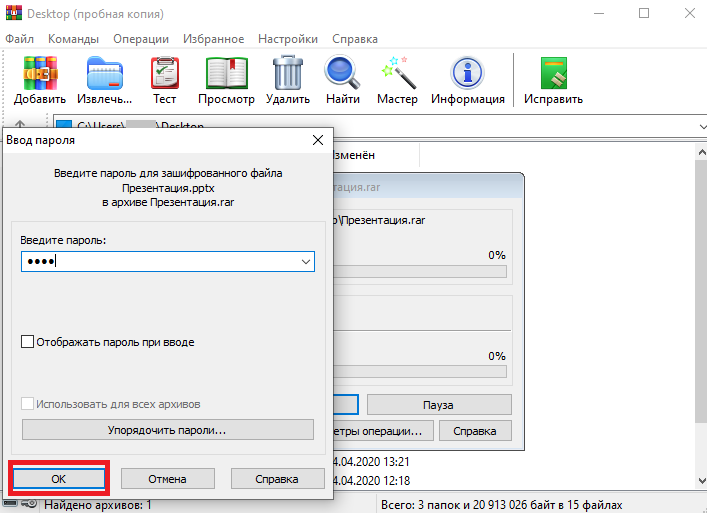Click the 04.2020 13:21 date cell

click(x=372, y=462)
